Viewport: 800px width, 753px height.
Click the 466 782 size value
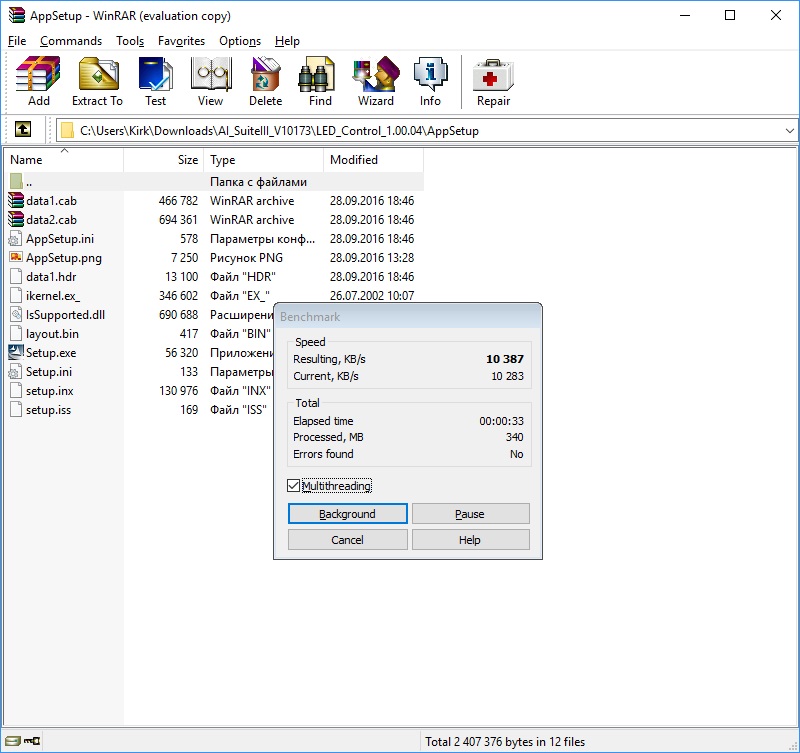coord(178,201)
